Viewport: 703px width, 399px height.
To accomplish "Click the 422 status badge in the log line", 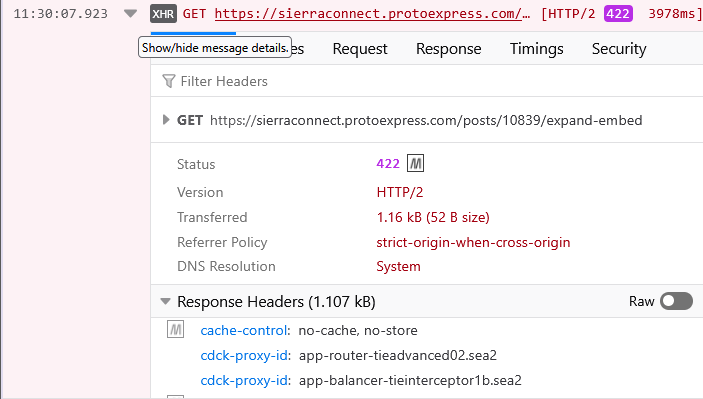I will [618, 13].
